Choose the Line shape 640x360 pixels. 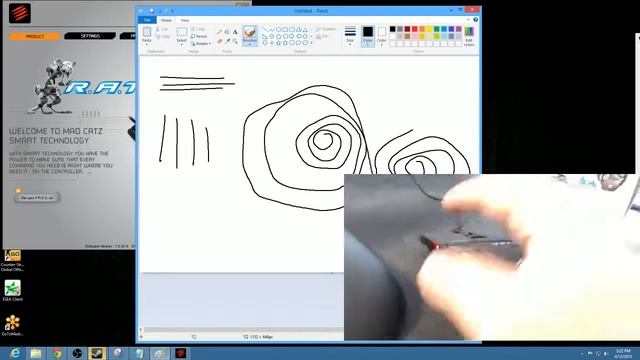(x=265, y=30)
